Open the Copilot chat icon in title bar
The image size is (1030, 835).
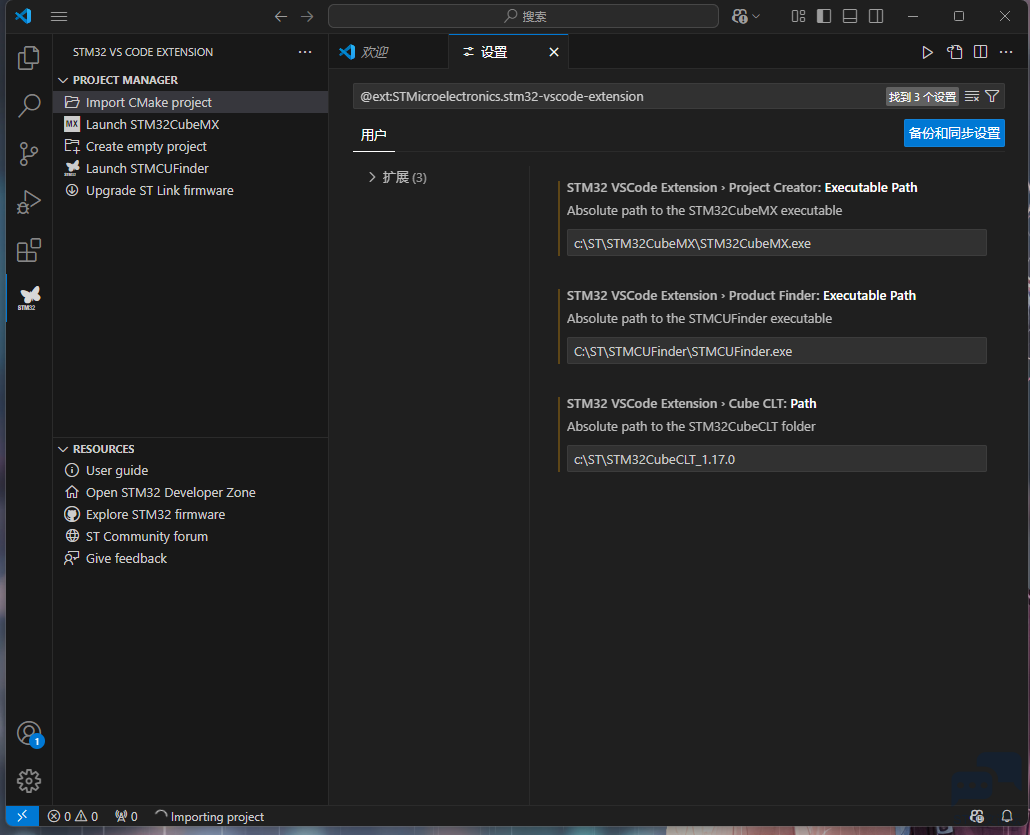tap(740, 16)
